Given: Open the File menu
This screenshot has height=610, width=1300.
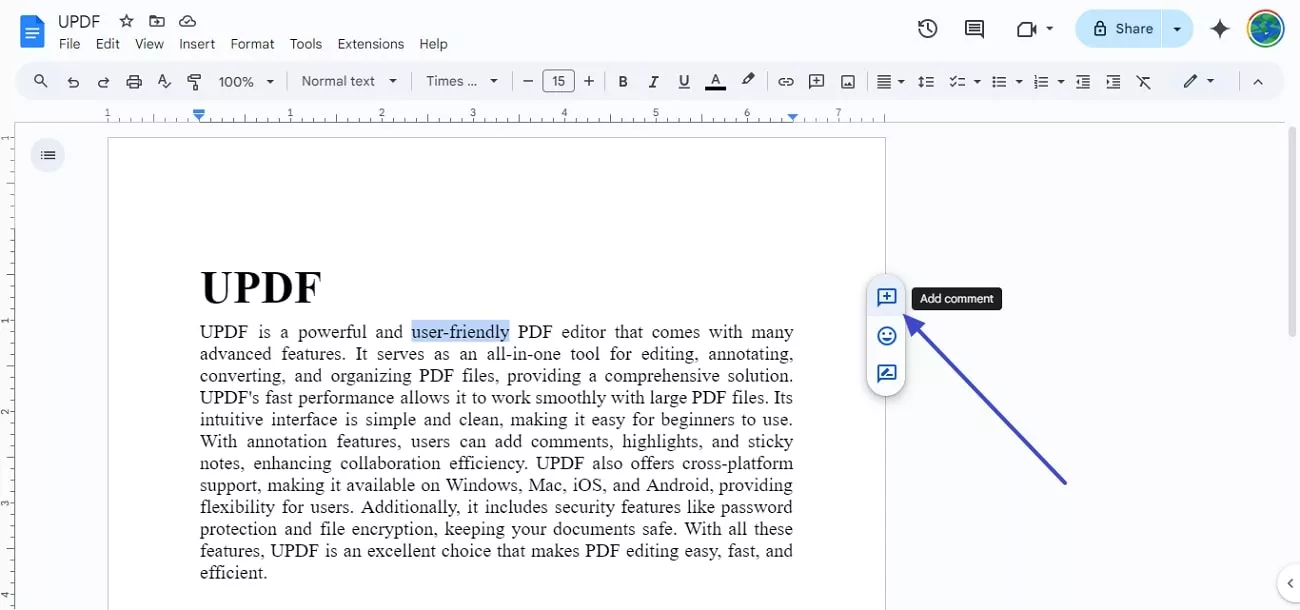Looking at the screenshot, I should pos(69,44).
